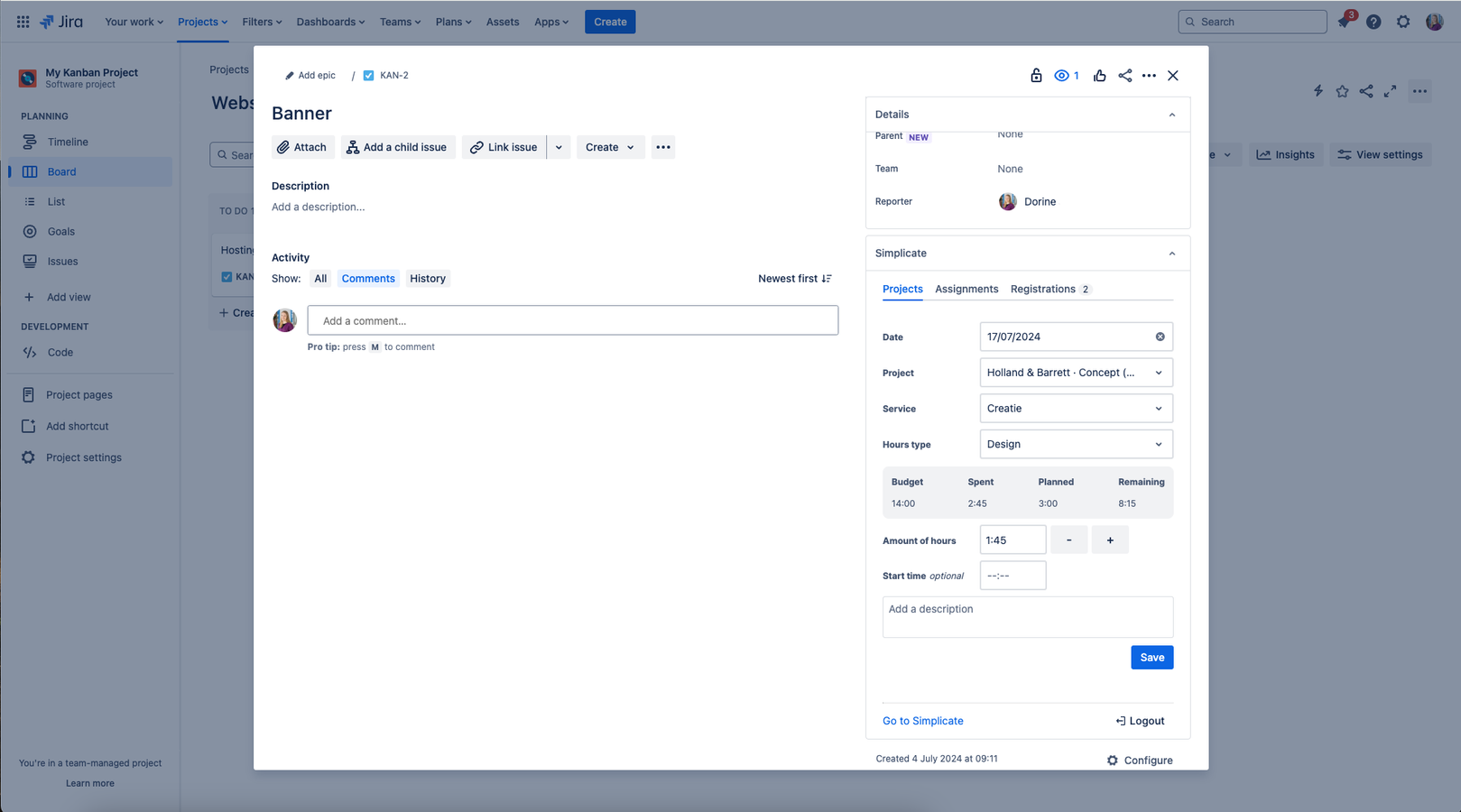Switch to Simplicate Projects tab
This screenshot has height=812, width=1461.
tap(902, 289)
